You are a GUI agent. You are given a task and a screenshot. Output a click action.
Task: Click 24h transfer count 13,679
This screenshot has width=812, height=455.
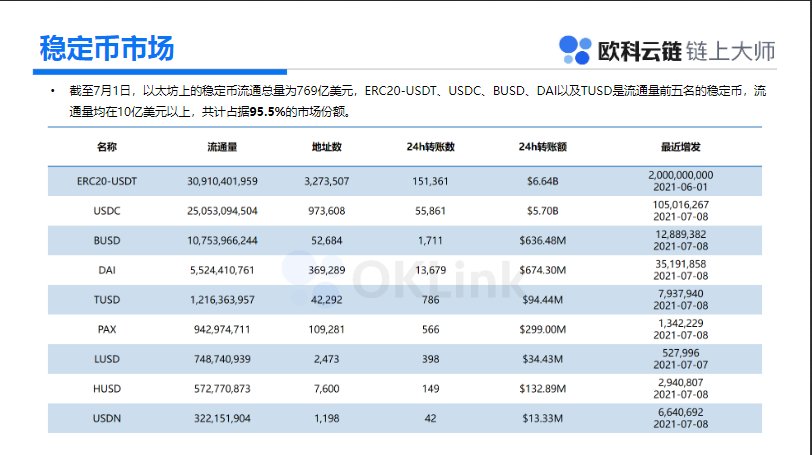[x=430, y=270]
